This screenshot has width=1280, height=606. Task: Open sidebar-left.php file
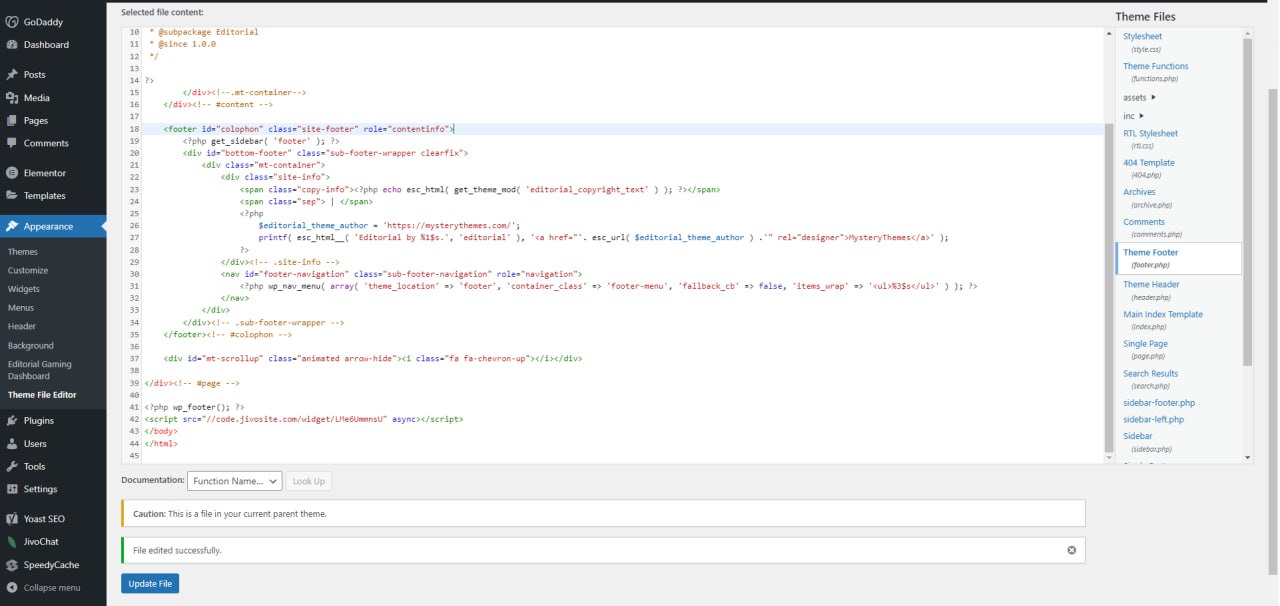tap(1153, 420)
